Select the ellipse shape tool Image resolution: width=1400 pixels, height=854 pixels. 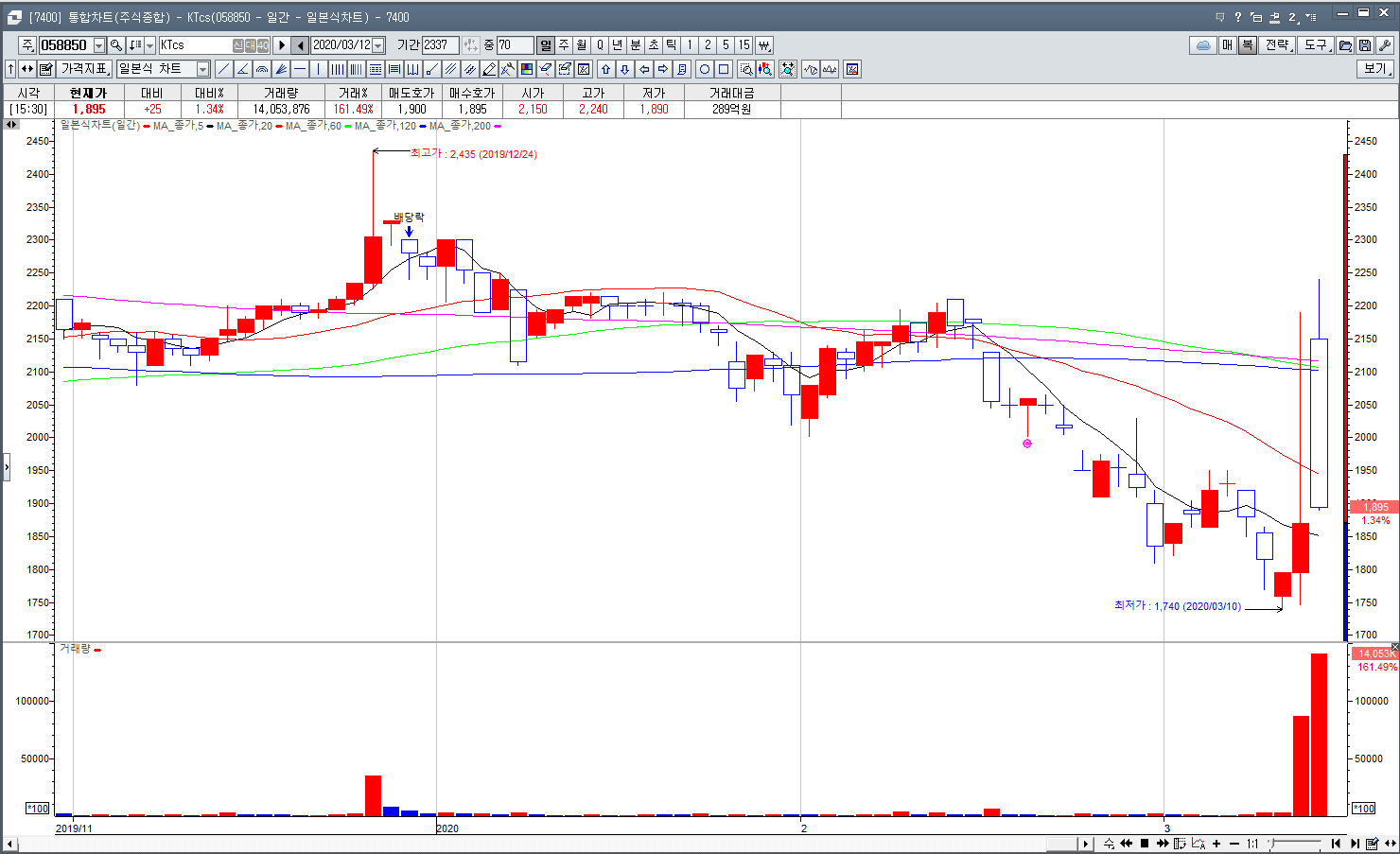(x=705, y=69)
